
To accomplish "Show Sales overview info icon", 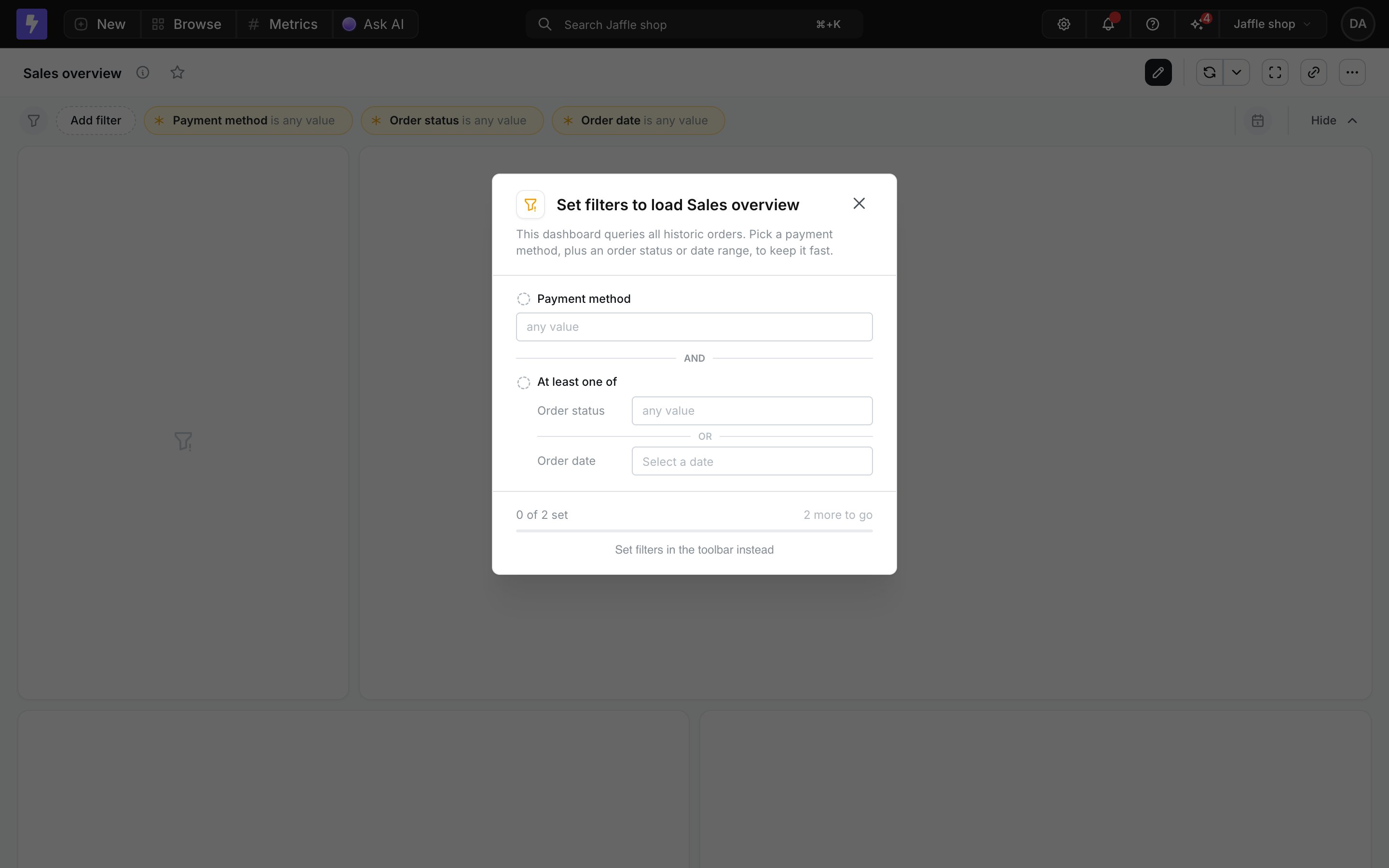I will (143, 72).
